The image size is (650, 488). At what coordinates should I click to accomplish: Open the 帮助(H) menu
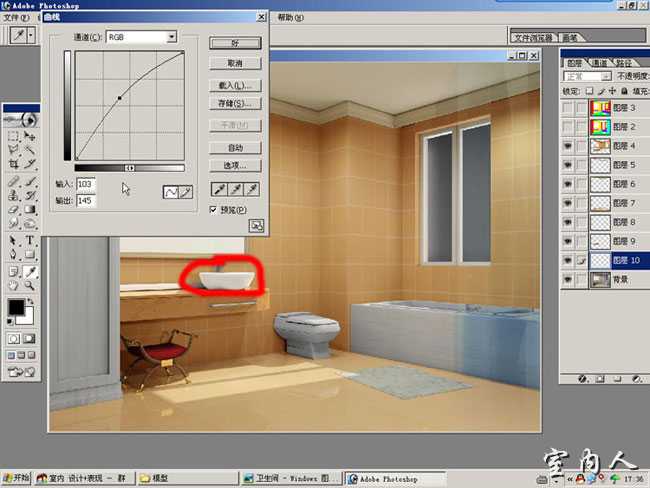[290, 17]
